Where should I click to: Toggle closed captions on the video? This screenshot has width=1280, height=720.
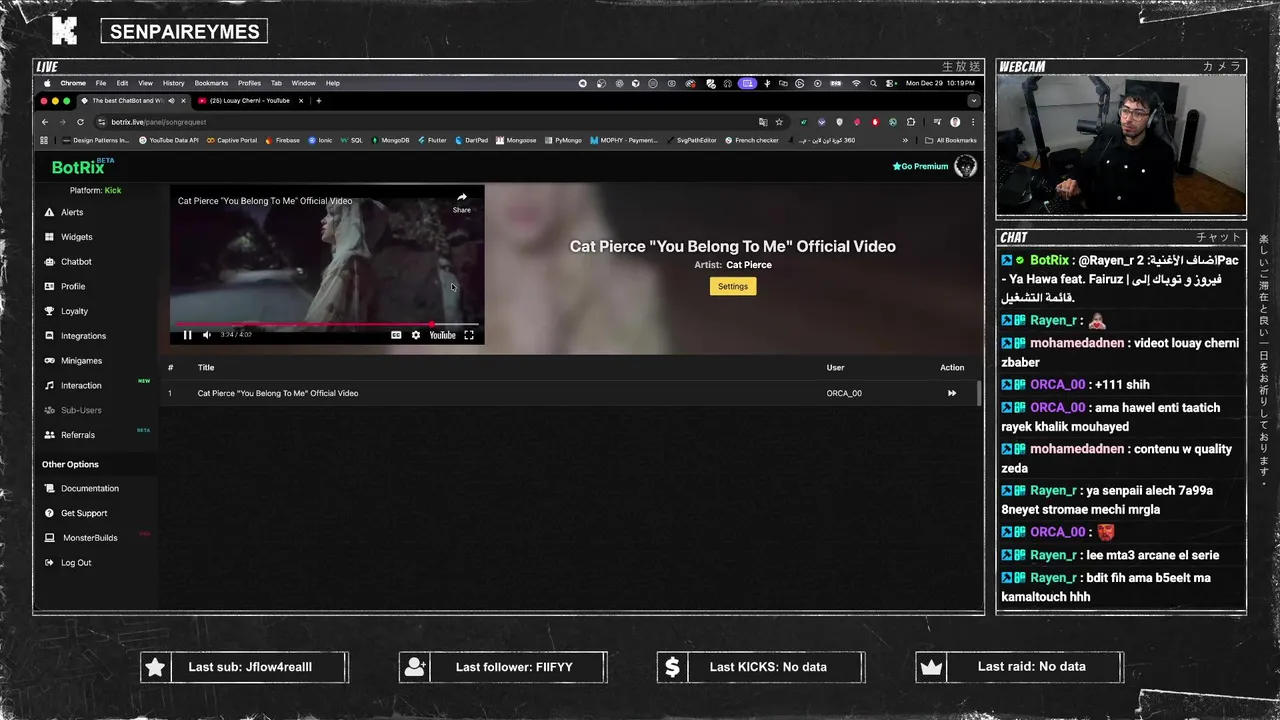point(396,335)
